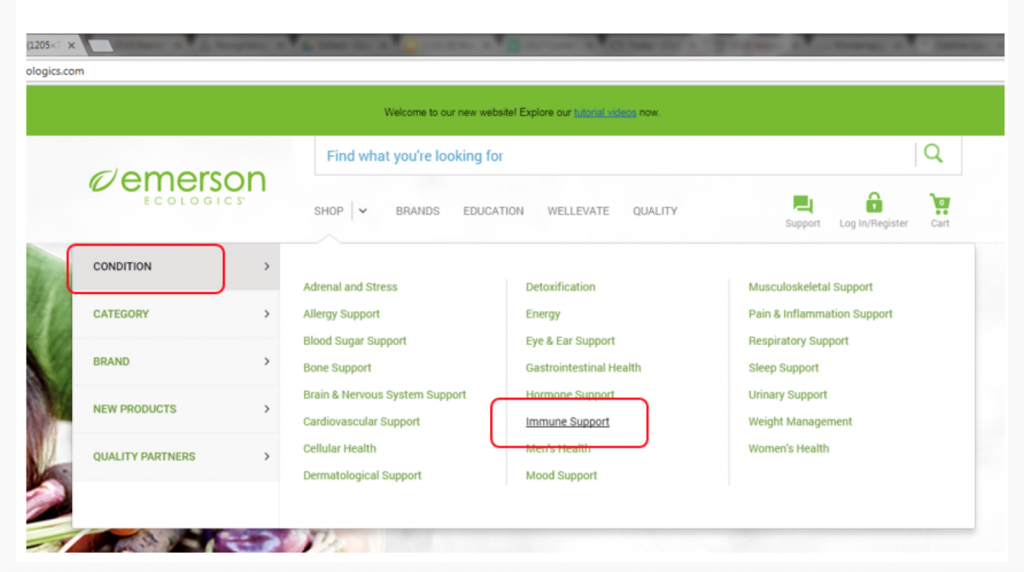
Task: Expand the BRAND chevron
Action: 266,361
